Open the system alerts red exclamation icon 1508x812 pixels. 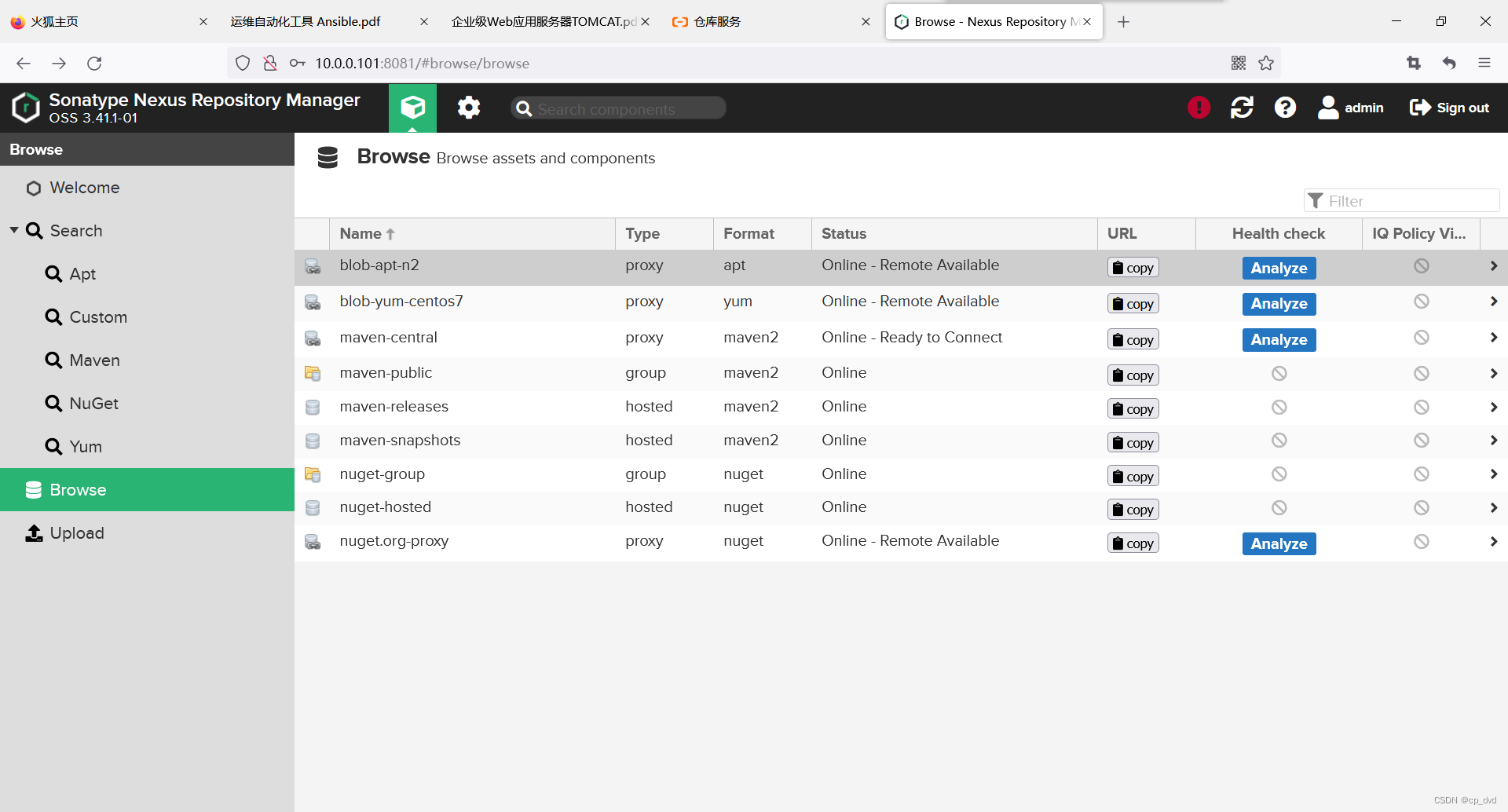(x=1198, y=108)
